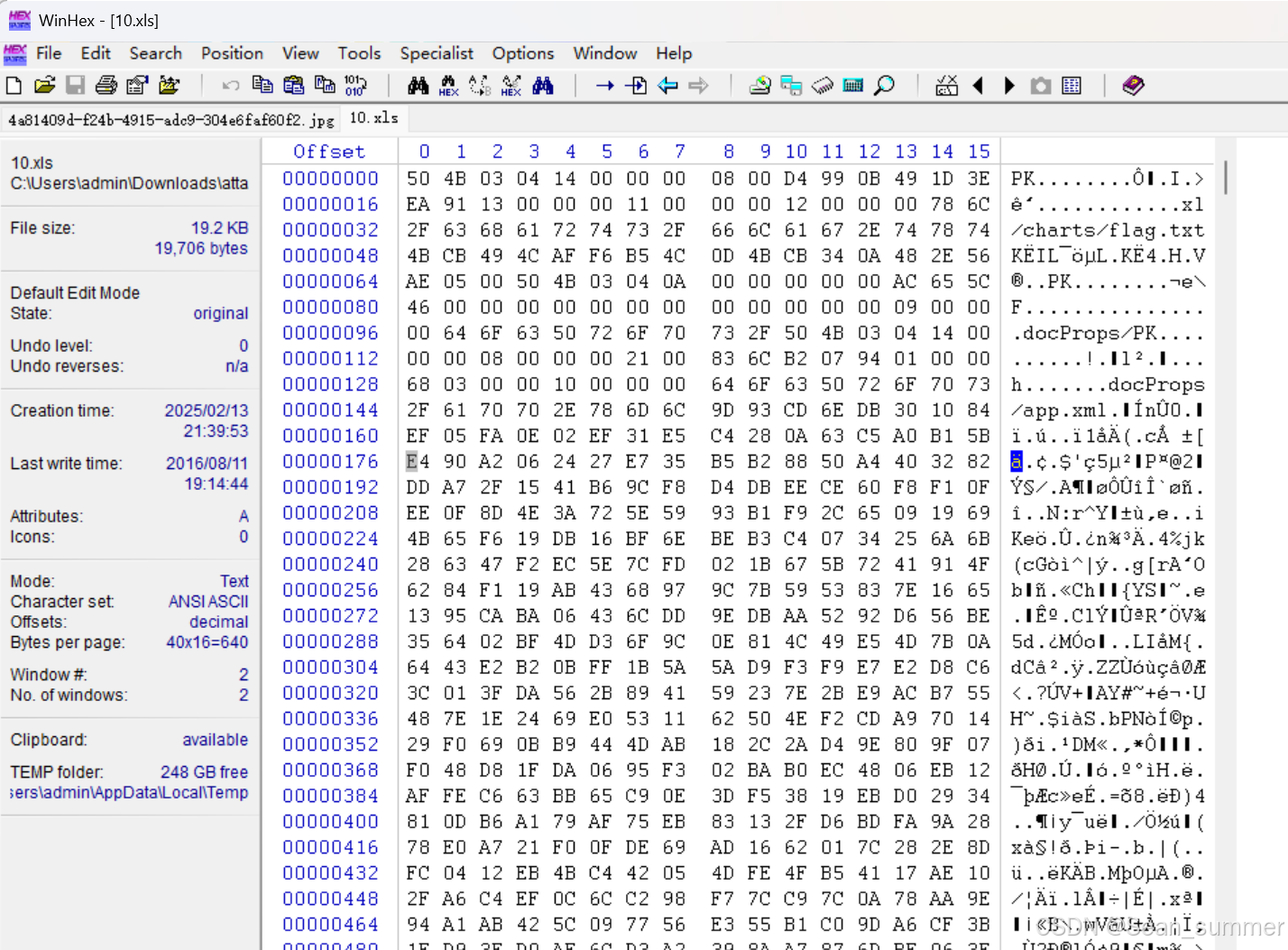Click Paste Into New File icon
This screenshot has width=1288, height=950.
(x=325, y=85)
